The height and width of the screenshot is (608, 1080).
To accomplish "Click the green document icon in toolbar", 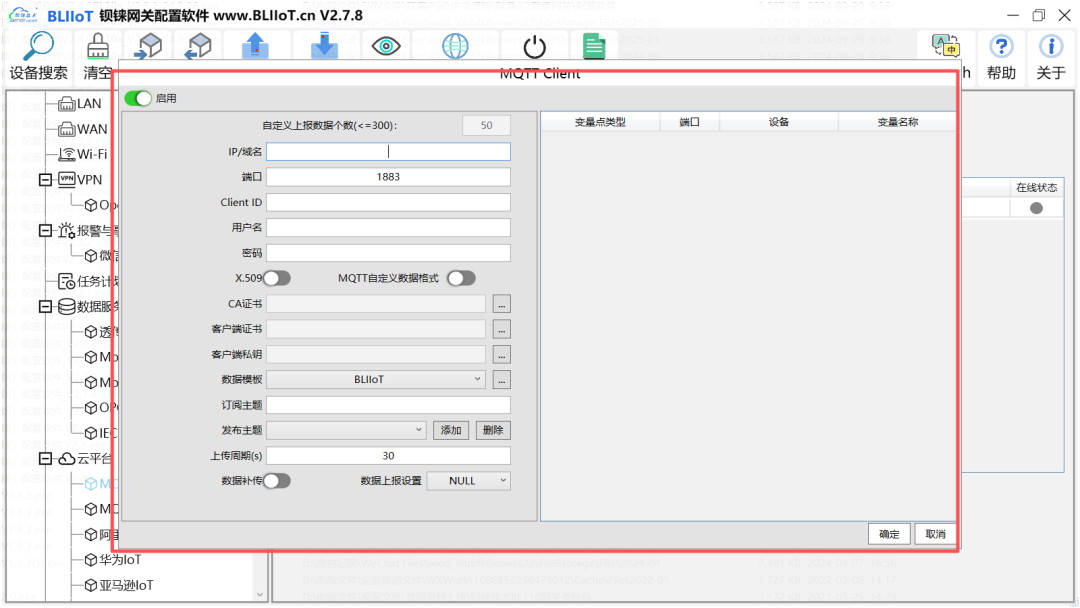I will pyautogui.click(x=594, y=47).
